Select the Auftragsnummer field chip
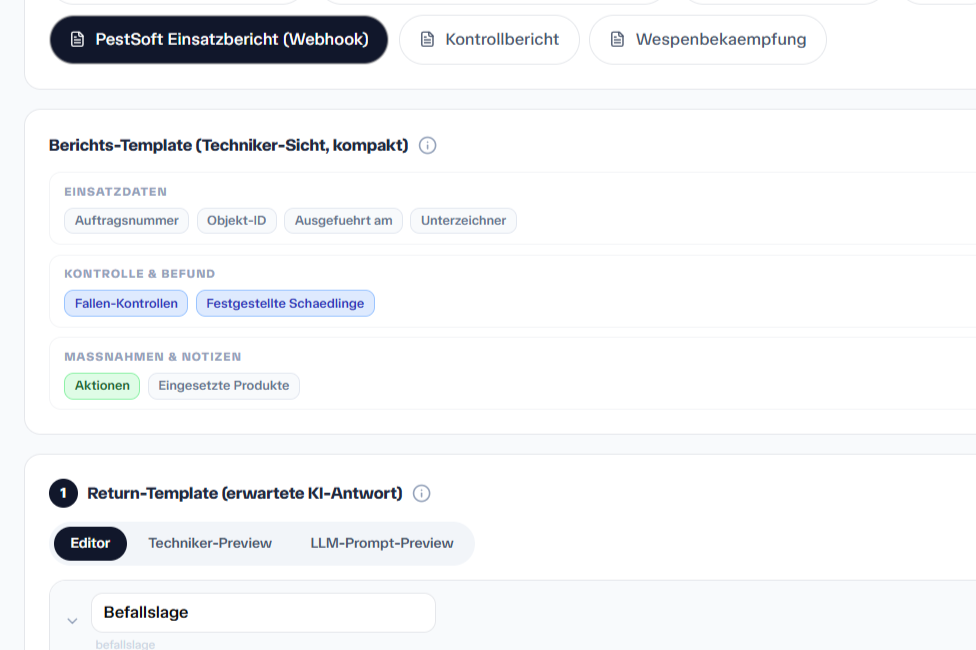 tap(126, 221)
